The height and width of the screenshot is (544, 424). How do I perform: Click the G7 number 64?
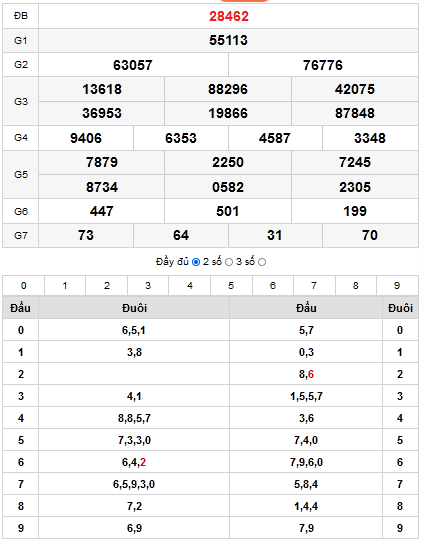pyautogui.click(x=181, y=235)
